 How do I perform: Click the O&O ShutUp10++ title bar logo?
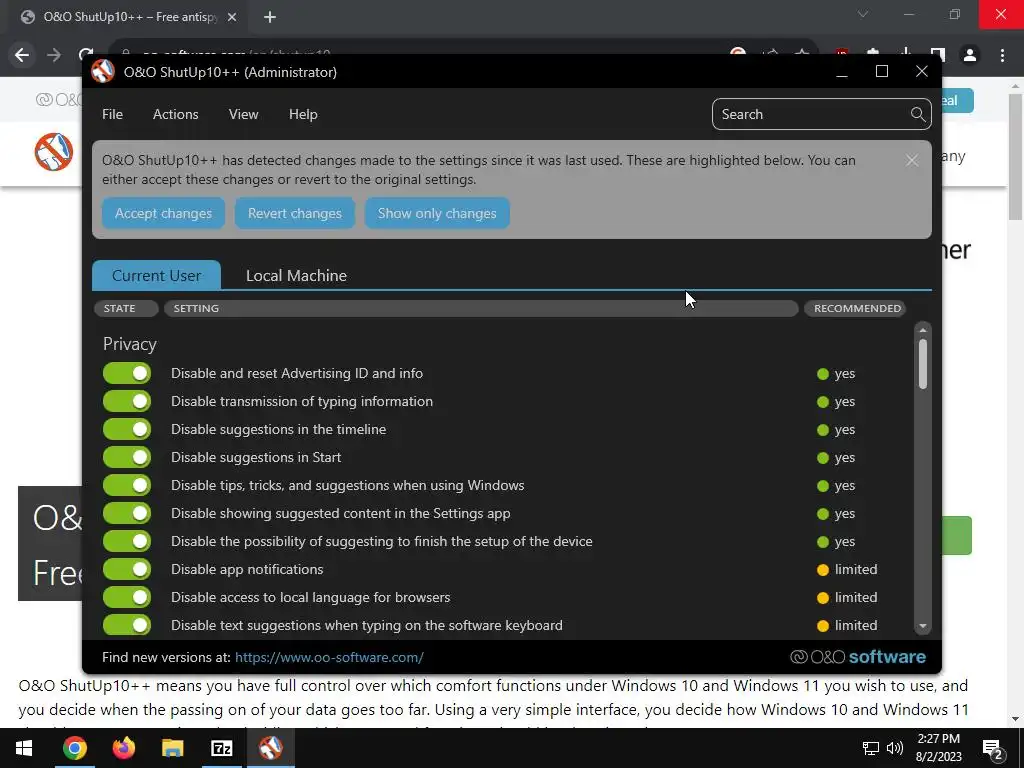pos(103,72)
